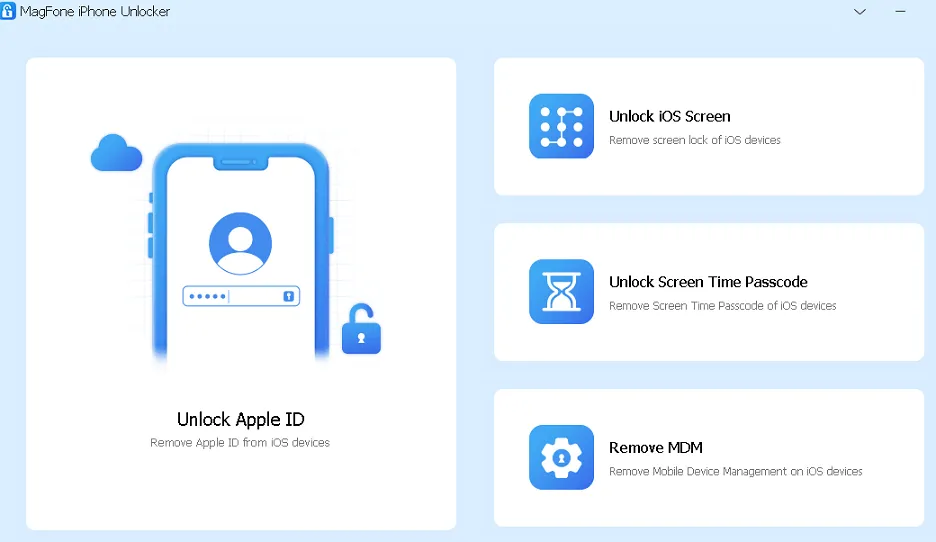
Task: Open the title bar chevron dropdown menu
Action: pyautogui.click(x=859, y=12)
